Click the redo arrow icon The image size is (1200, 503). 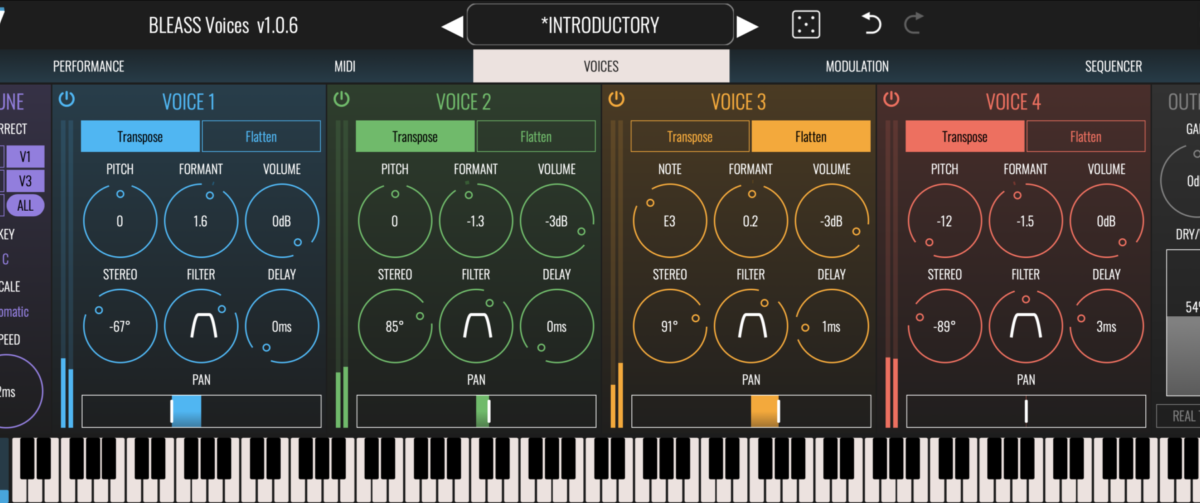click(x=912, y=25)
